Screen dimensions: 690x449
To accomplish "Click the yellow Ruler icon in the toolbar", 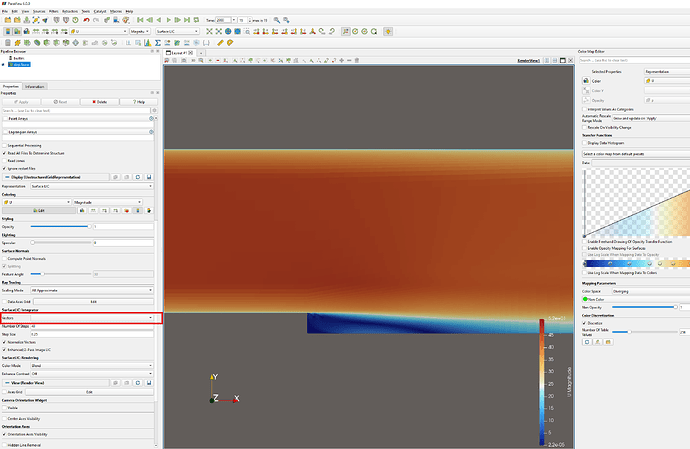I will click(x=220, y=43).
